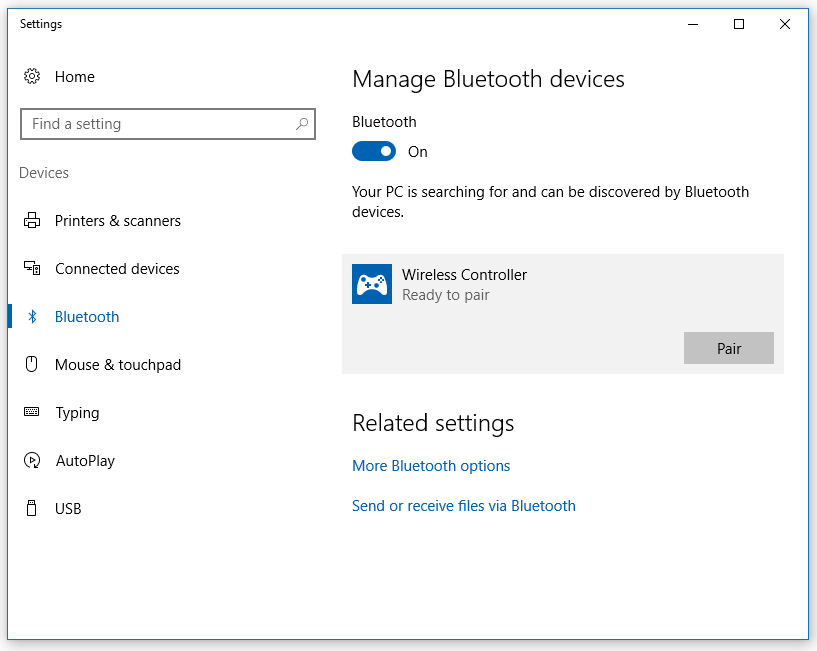Viewport: 817px width, 651px height.
Task: Click the Home gear icon
Action: click(x=32, y=76)
